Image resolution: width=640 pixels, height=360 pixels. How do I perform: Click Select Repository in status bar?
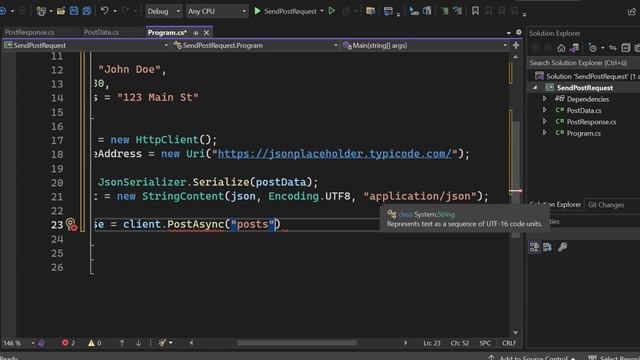(615, 358)
